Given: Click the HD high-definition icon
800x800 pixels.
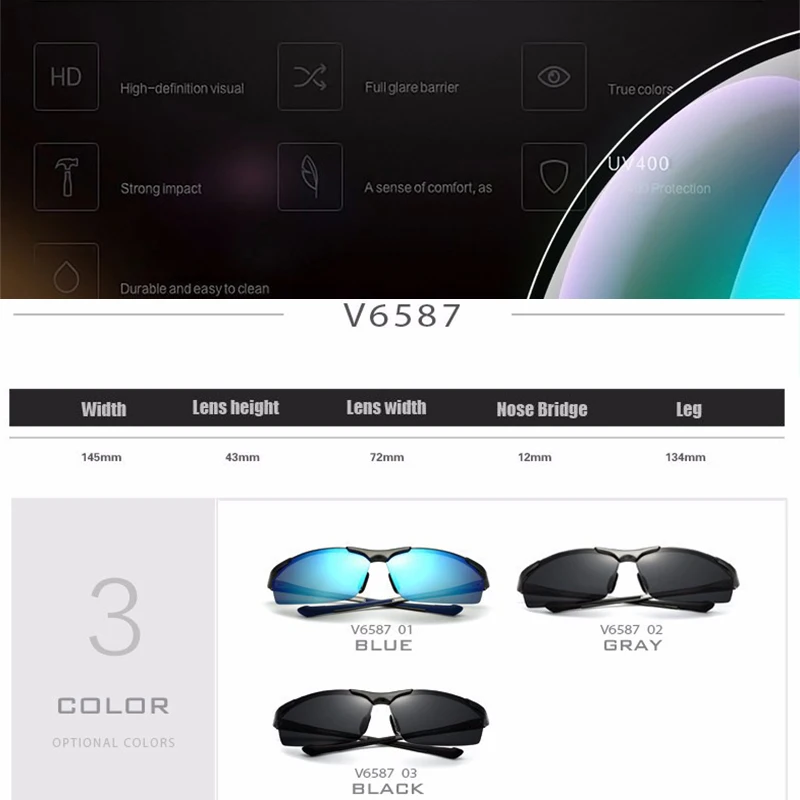Looking at the screenshot, I should click(x=66, y=77).
